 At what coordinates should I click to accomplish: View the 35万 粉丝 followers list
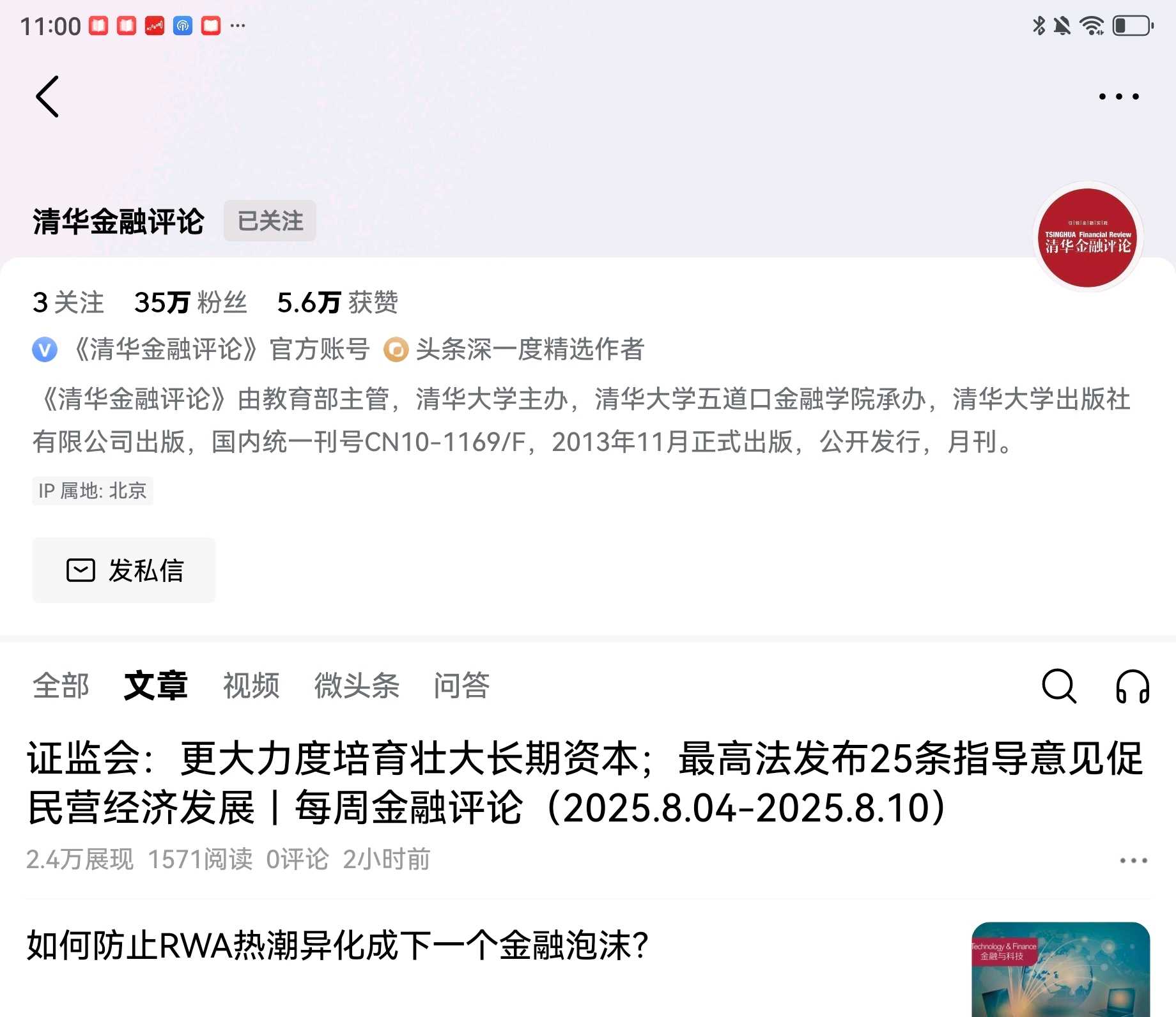(190, 303)
